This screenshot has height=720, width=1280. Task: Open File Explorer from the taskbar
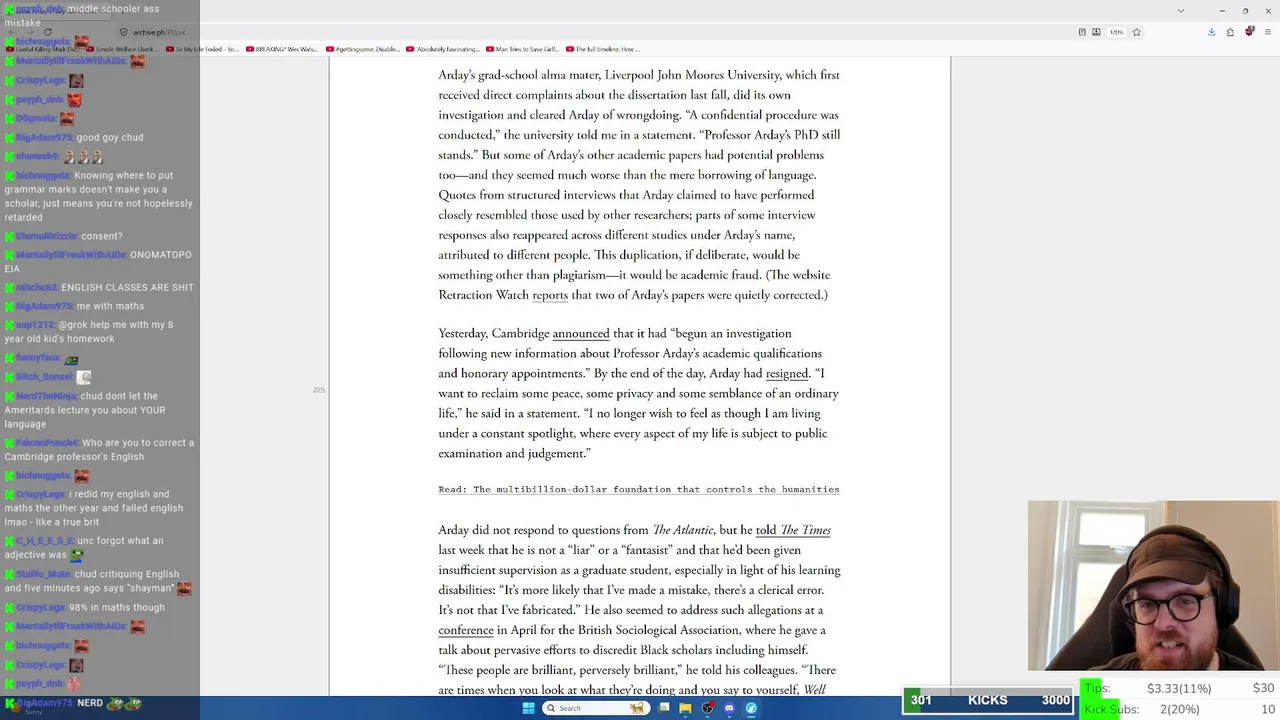tap(685, 708)
